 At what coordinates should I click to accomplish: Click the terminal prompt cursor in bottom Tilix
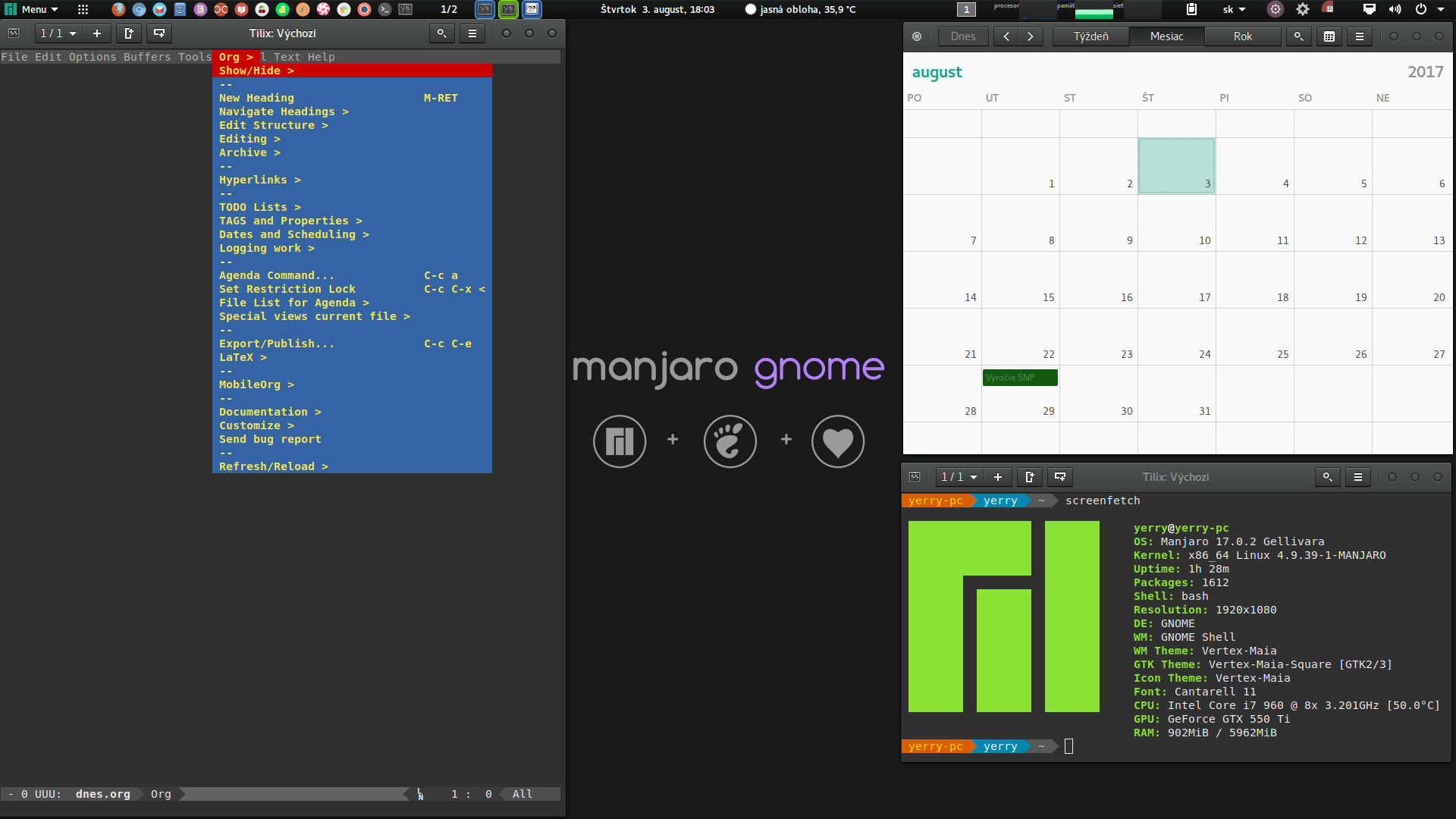(x=1068, y=746)
